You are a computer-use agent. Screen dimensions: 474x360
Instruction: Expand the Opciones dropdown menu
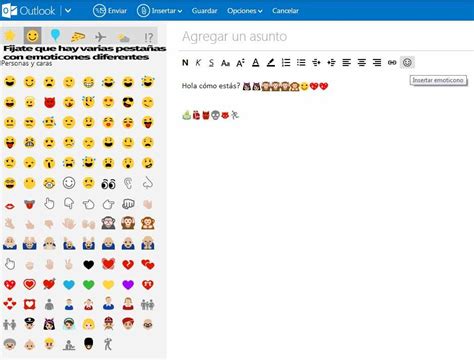[x=245, y=11]
